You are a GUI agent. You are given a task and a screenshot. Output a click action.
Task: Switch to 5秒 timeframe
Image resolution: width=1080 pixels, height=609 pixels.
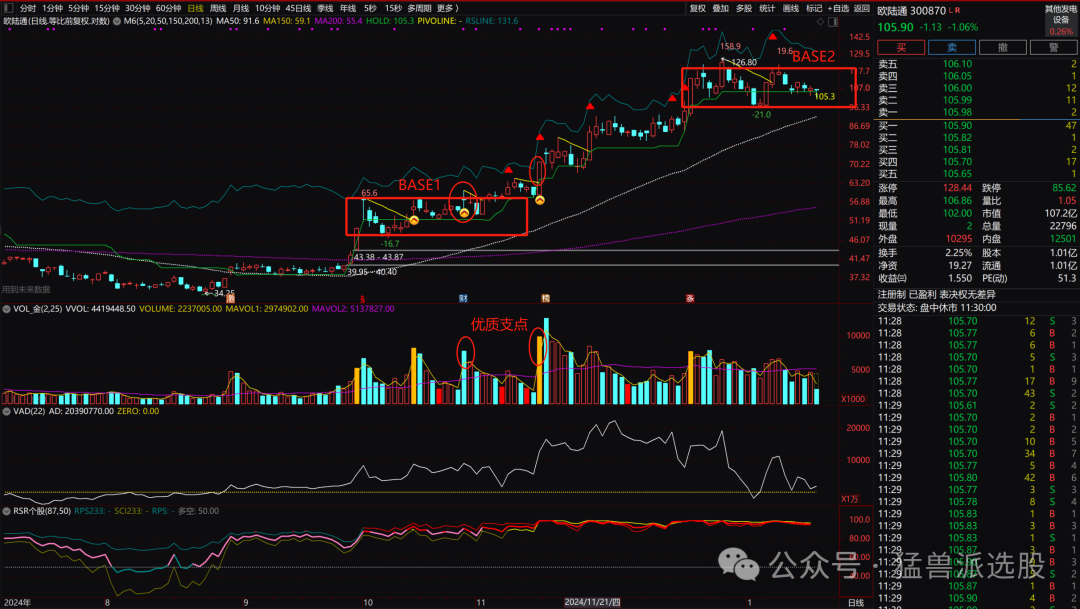[371, 8]
